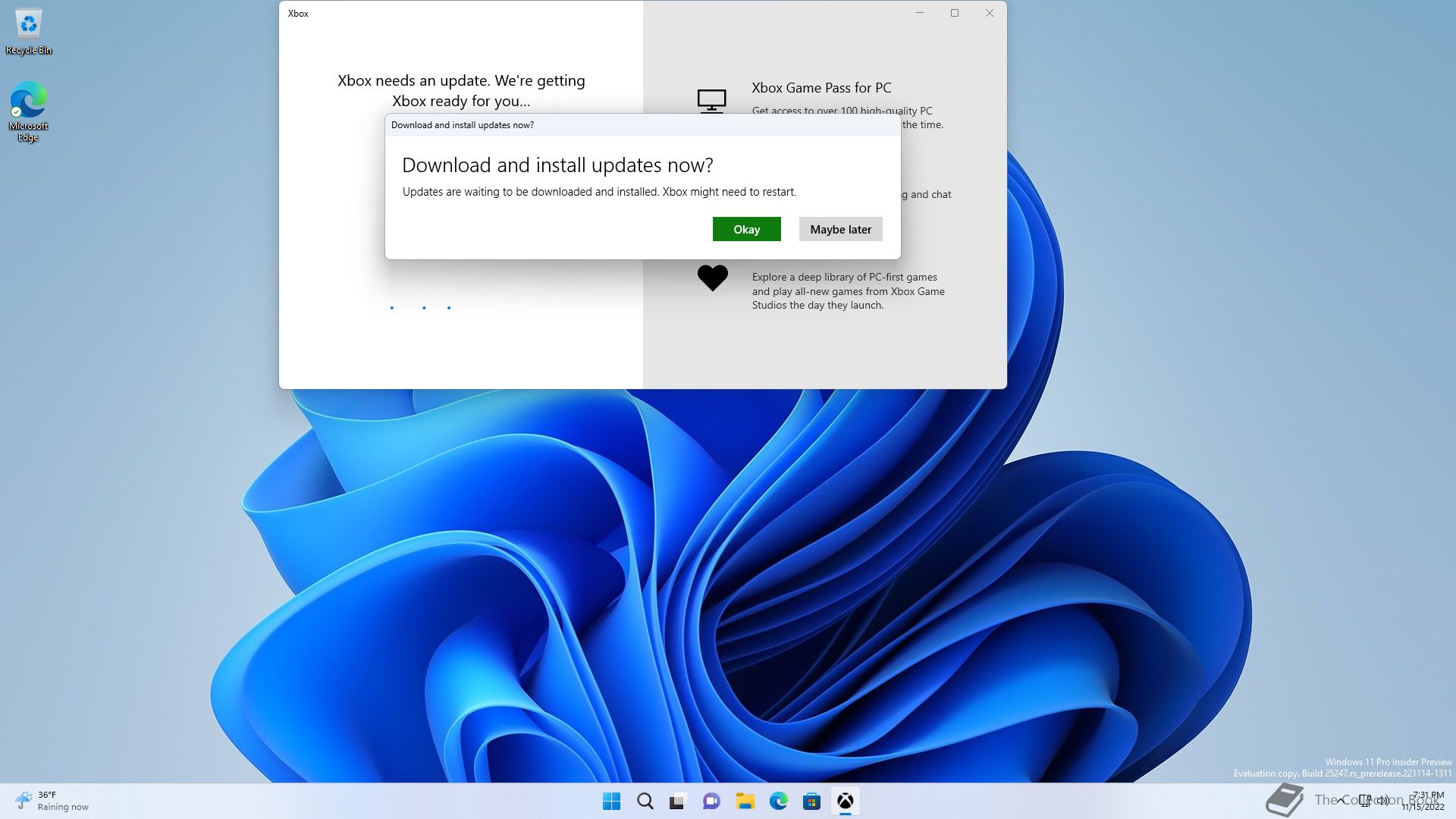Click the 'Updates are waiting to be downloaded' text
Screen dimensions: 1456x819
599,192
